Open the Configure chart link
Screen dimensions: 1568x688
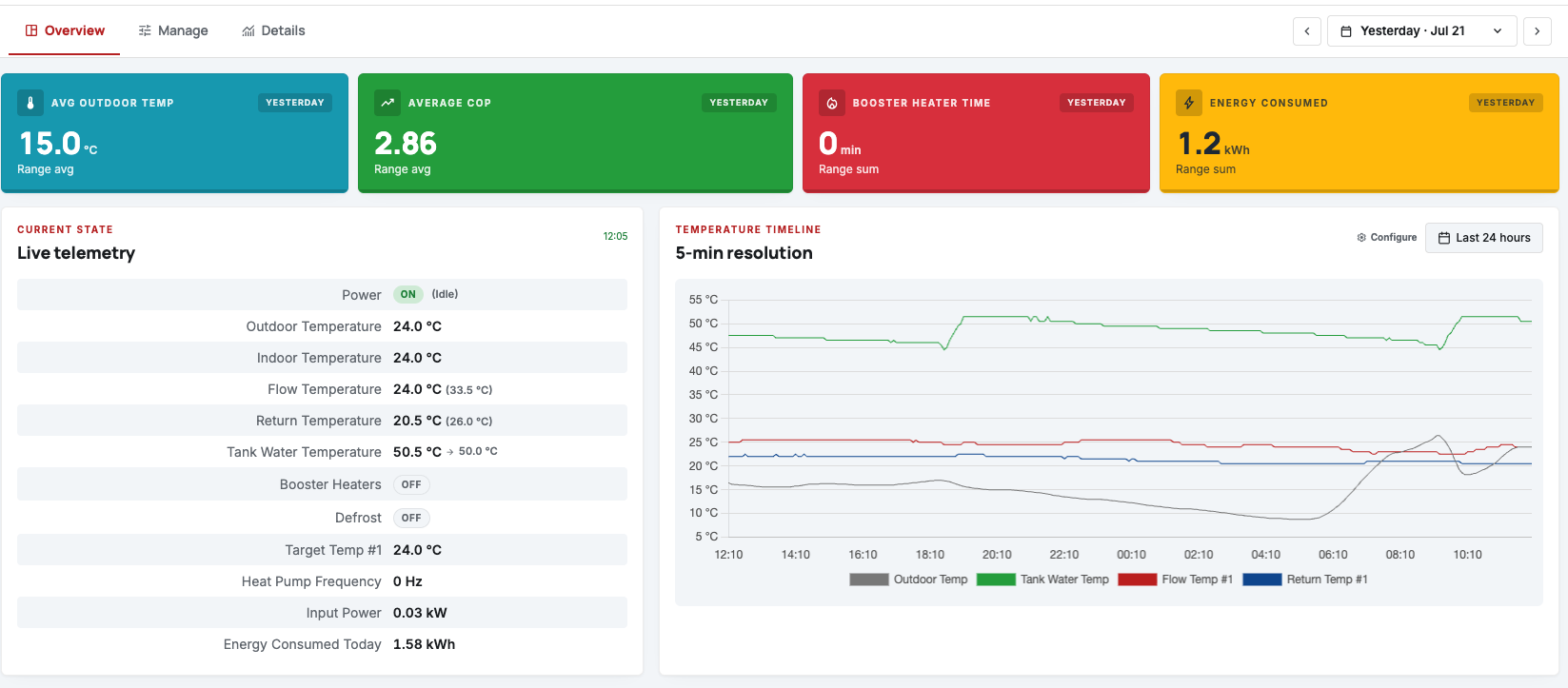pos(1387,238)
